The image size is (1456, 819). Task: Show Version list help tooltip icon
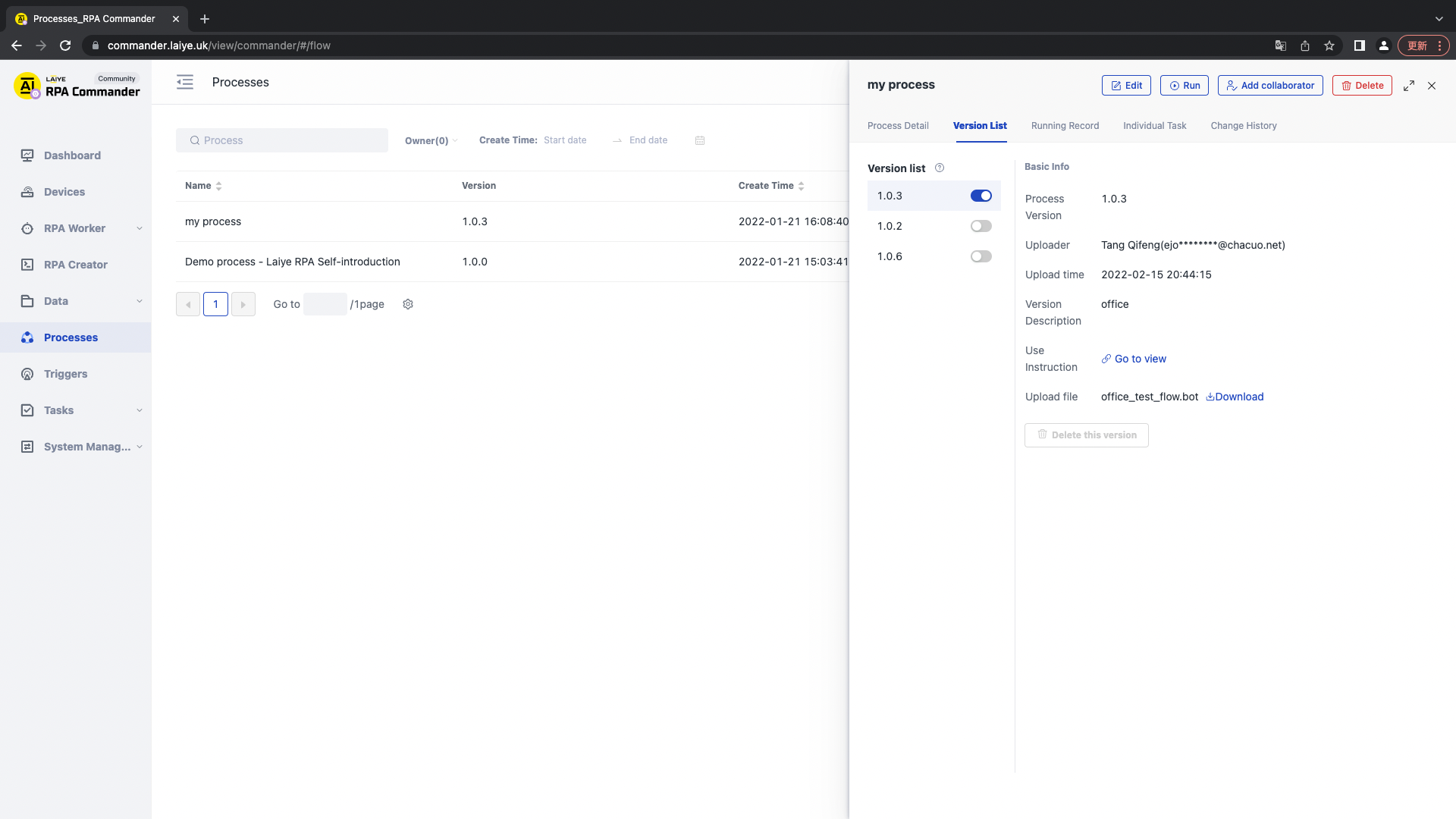click(940, 168)
